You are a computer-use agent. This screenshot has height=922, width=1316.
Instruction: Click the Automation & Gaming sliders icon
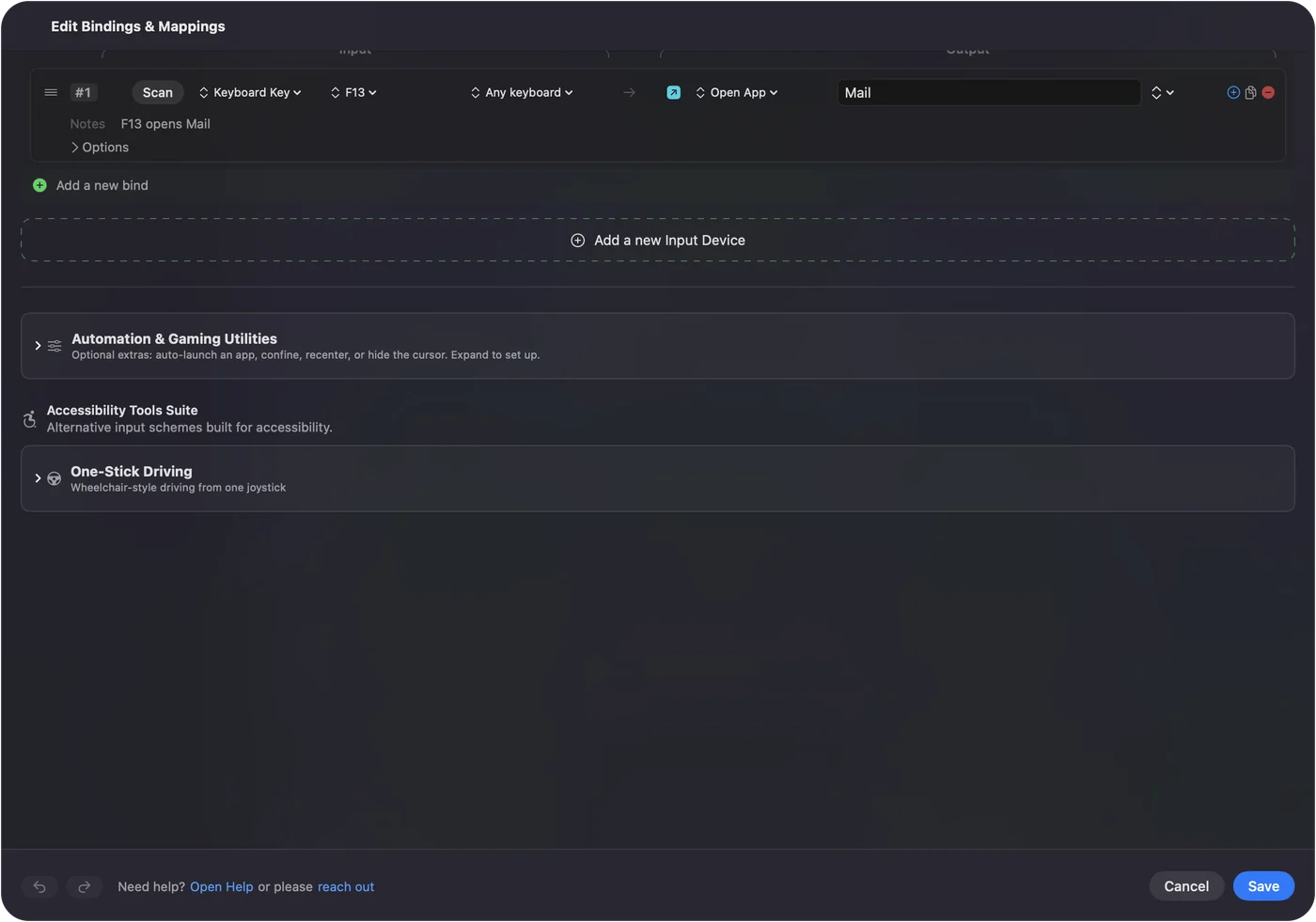(x=55, y=346)
